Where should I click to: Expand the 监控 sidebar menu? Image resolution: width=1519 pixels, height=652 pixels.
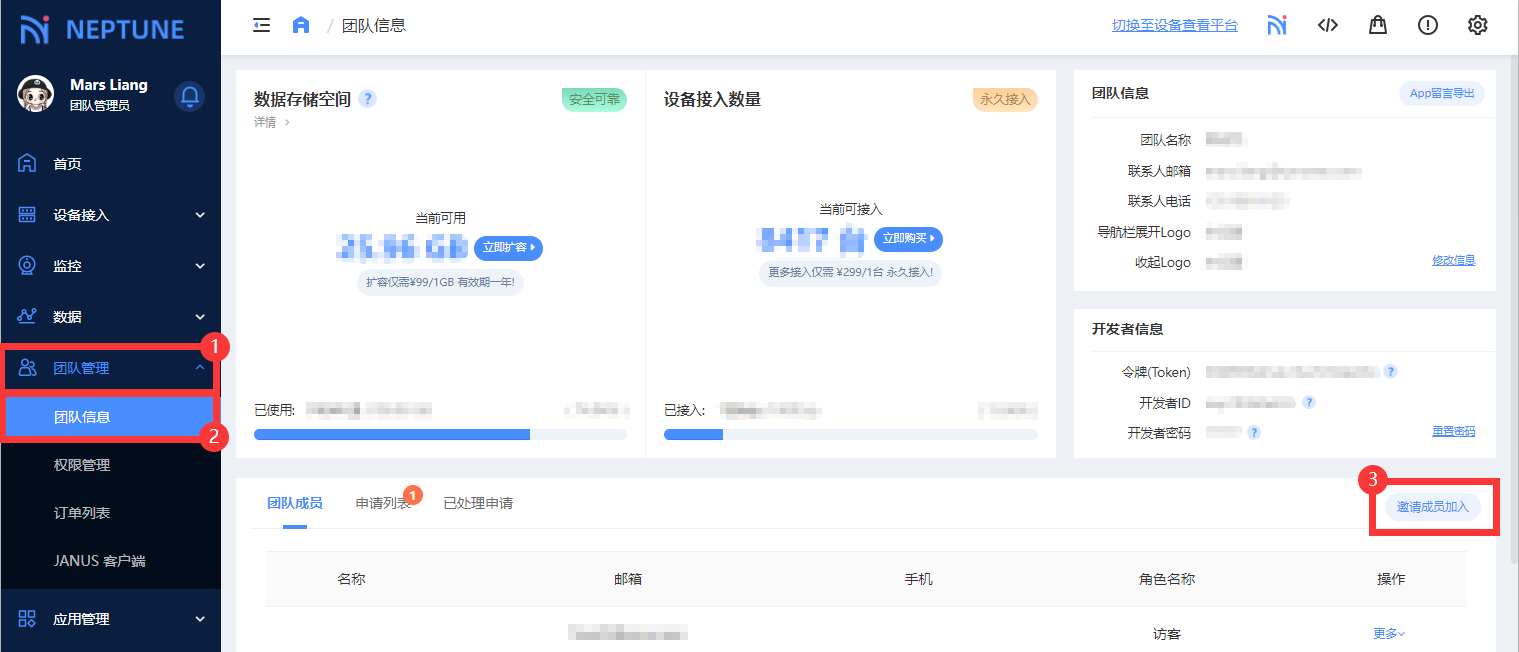click(110, 266)
